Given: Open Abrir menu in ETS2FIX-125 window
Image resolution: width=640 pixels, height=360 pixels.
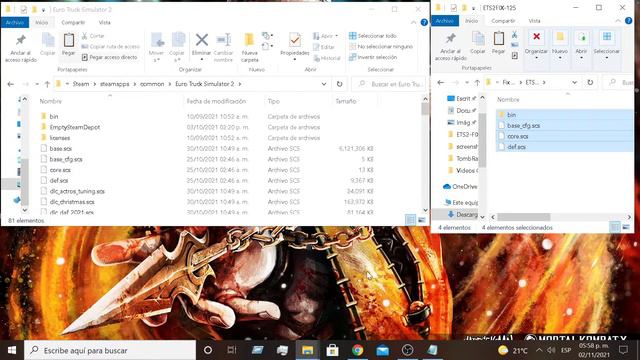Looking at the screenshot, I should (x=581, y=45).
